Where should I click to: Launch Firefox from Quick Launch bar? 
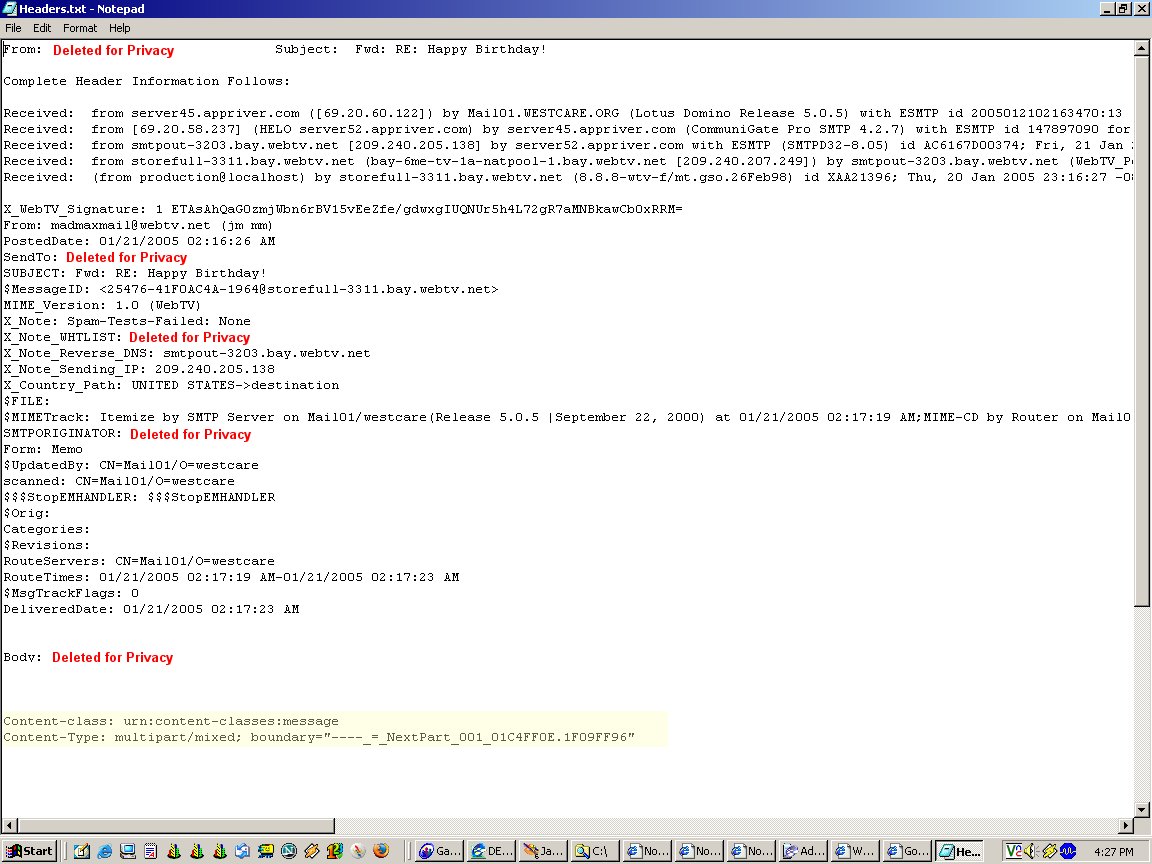coord(380,851)
